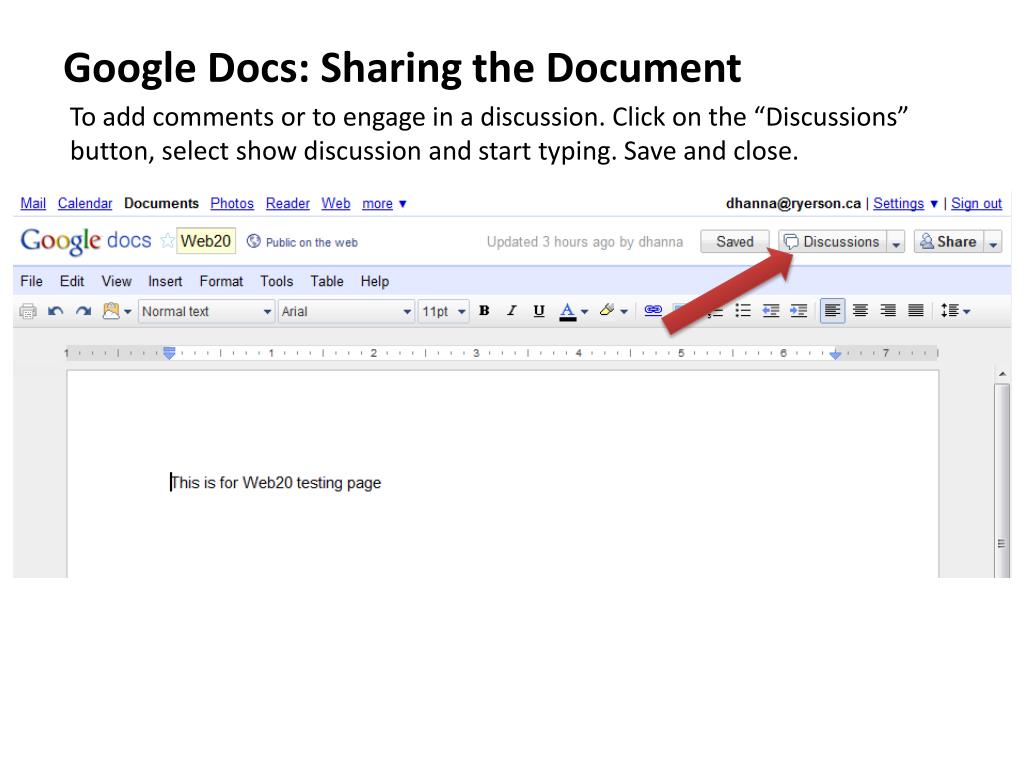Click the right indent marker on ruler
1024x768 pixels.
click(x=835, y=355)
